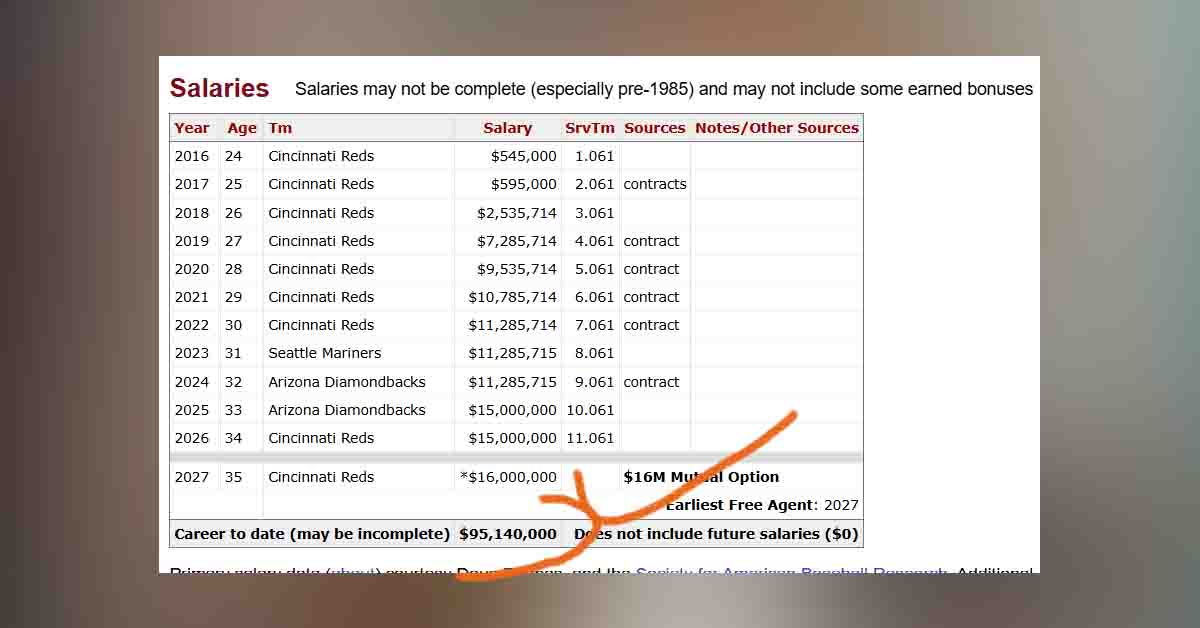Select the $7,285,714 salary cell
The image size is (1200, 628).
[x=516, y=241]
